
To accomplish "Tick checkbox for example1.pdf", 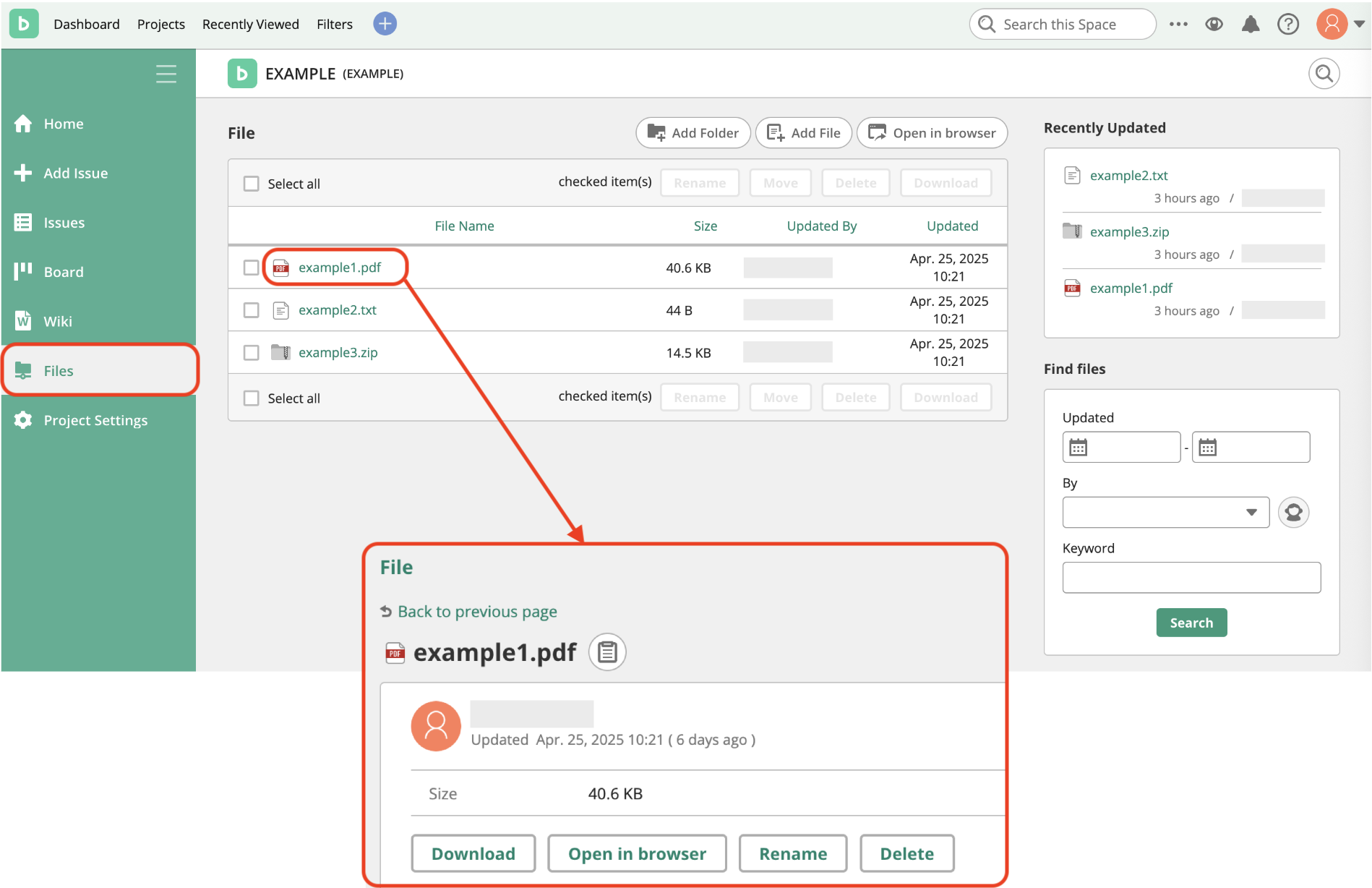I will click(x=251, y=268).
